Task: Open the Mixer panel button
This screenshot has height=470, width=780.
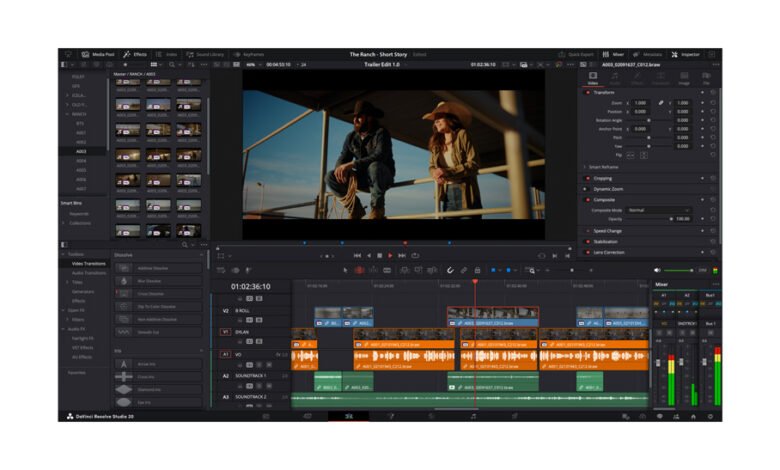Action: (613, 54)
